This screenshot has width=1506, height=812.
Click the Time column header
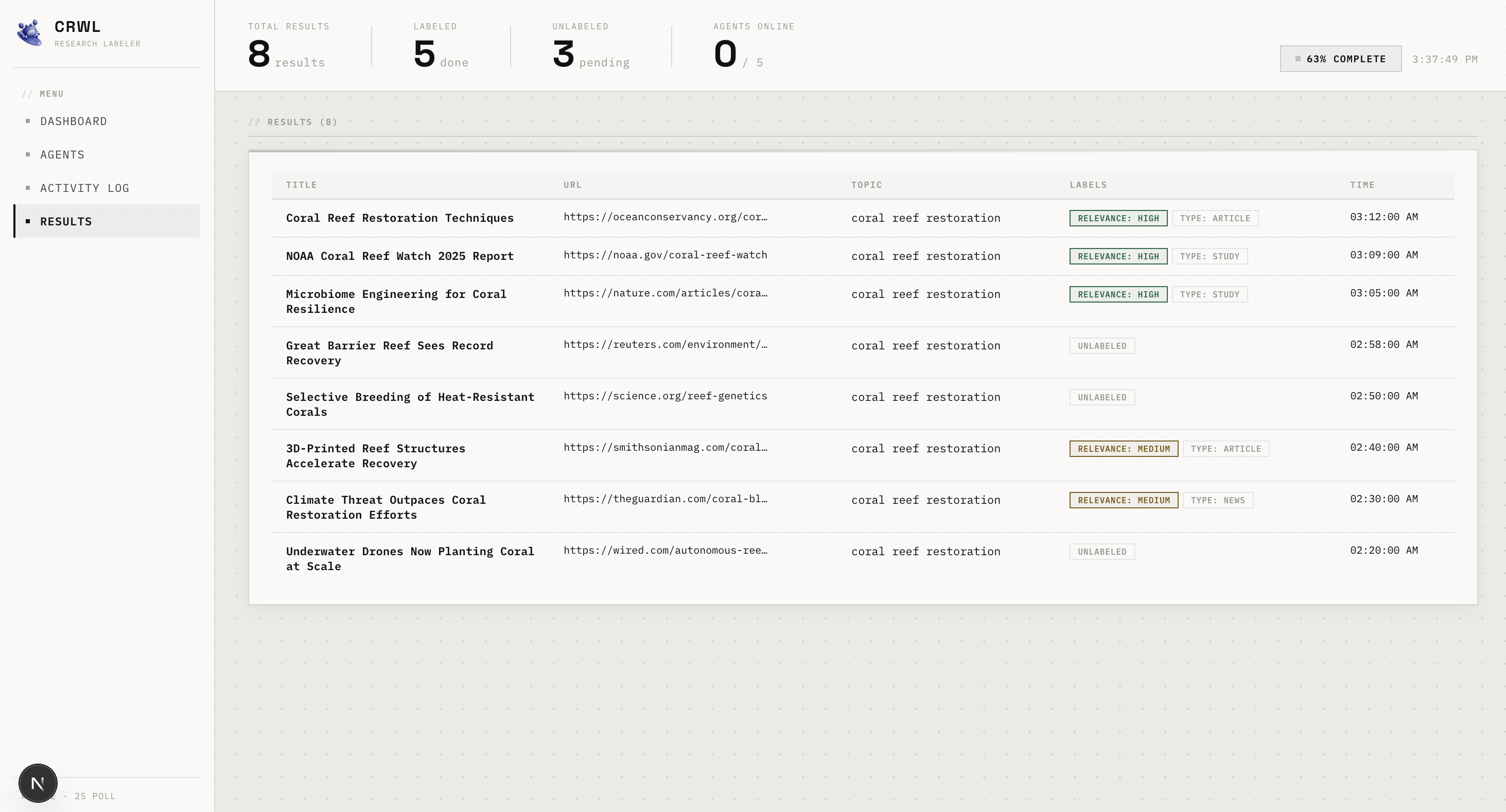[1361, 185]
